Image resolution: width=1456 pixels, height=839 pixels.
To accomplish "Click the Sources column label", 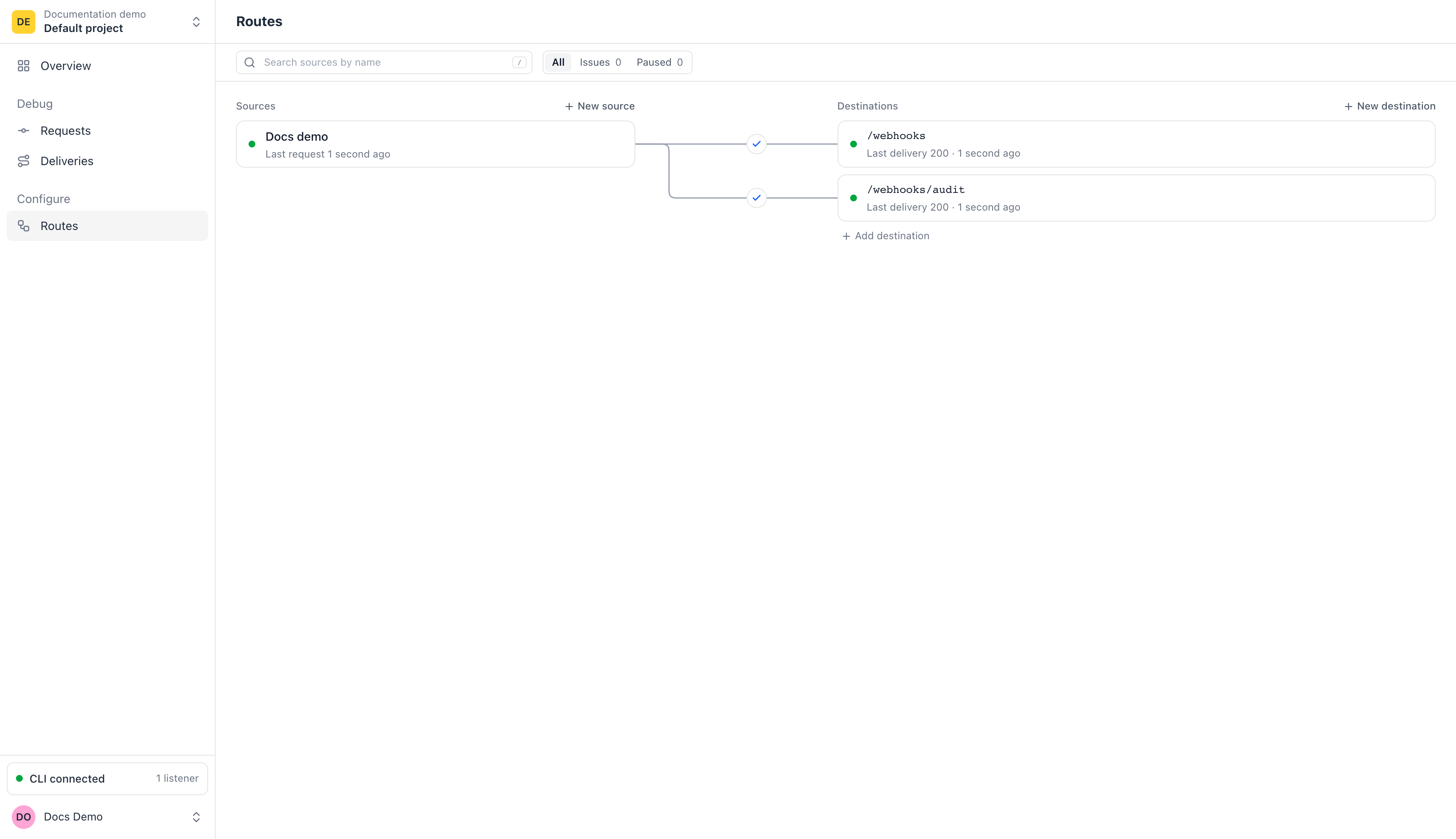I will (x=255, y=106).
